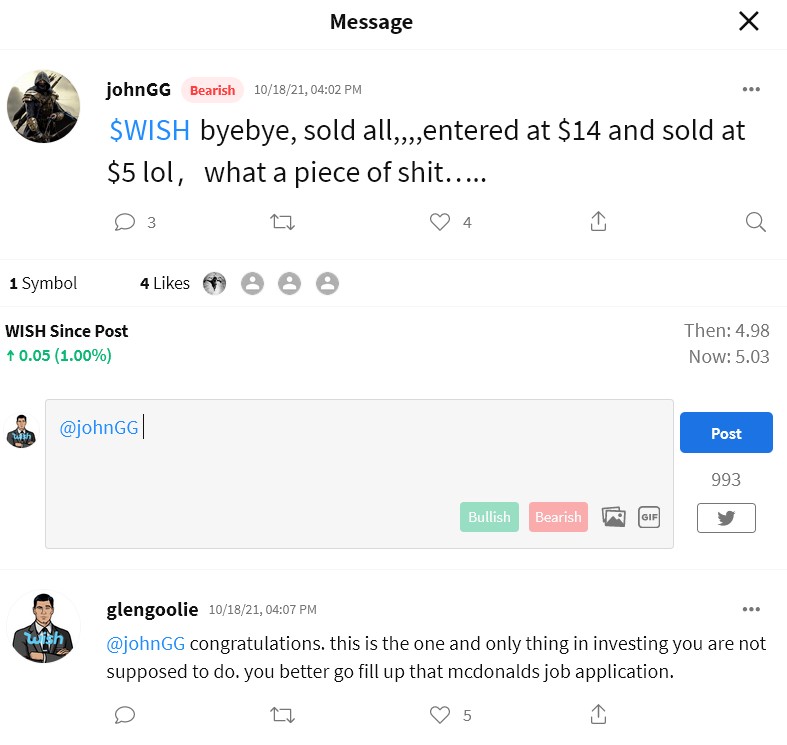Toggle Bullish sentiment for the reply
The height and width of the screenshot is (745, 787).
click(489, 517)
